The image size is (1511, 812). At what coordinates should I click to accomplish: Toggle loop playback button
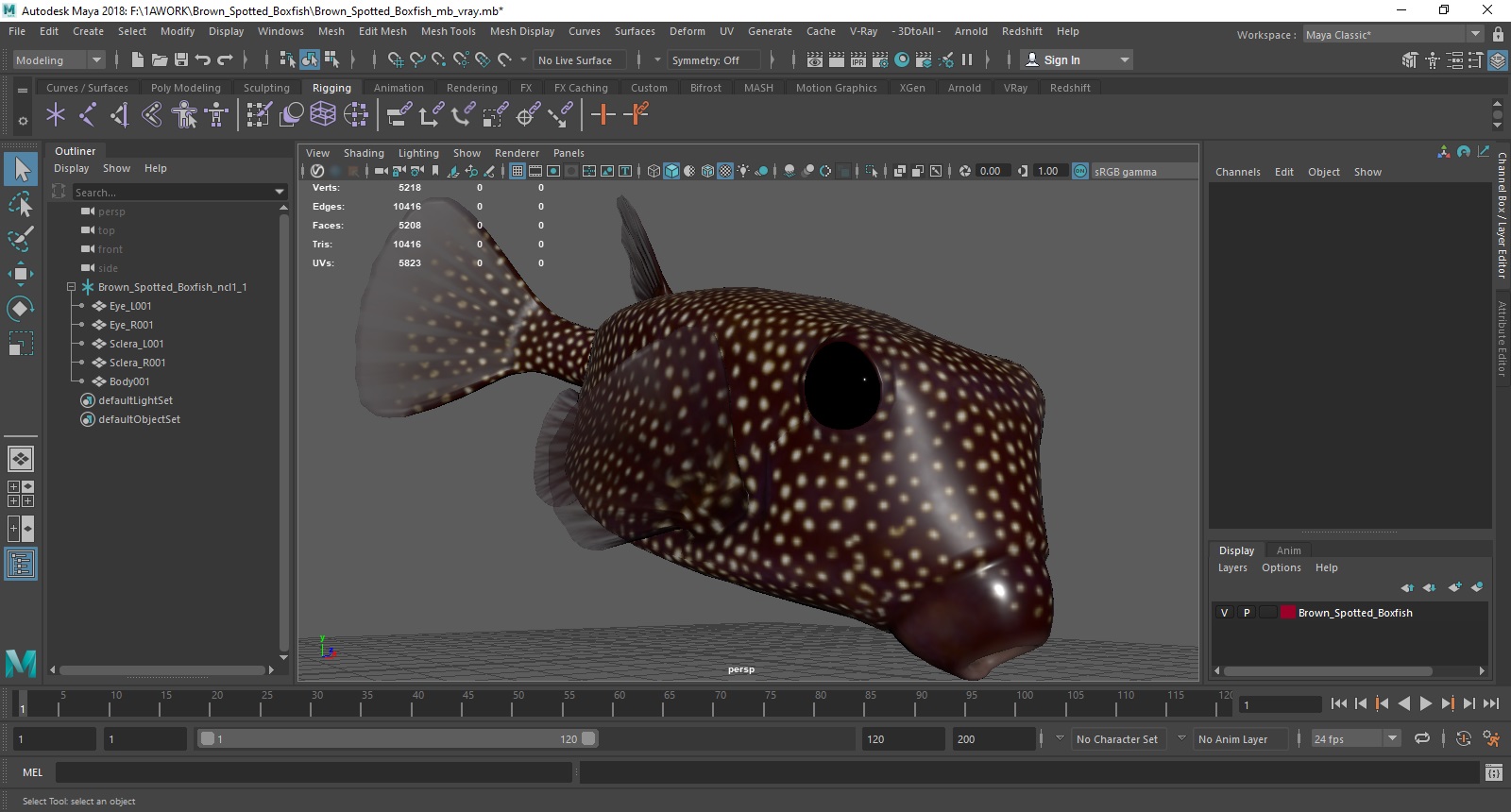click(x=1421, y=738)
